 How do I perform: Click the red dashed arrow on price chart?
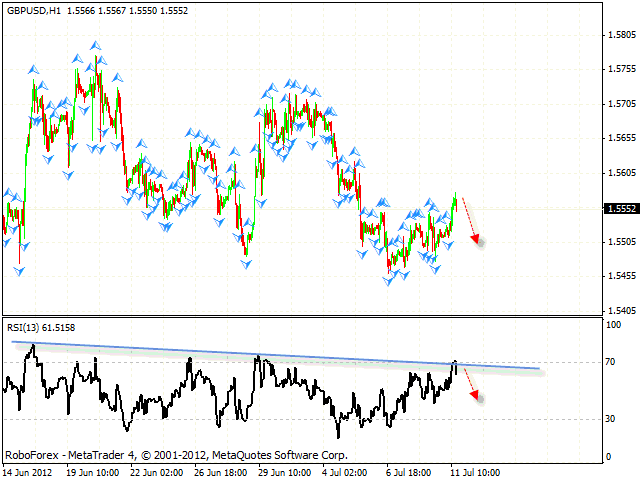[471, 221]
